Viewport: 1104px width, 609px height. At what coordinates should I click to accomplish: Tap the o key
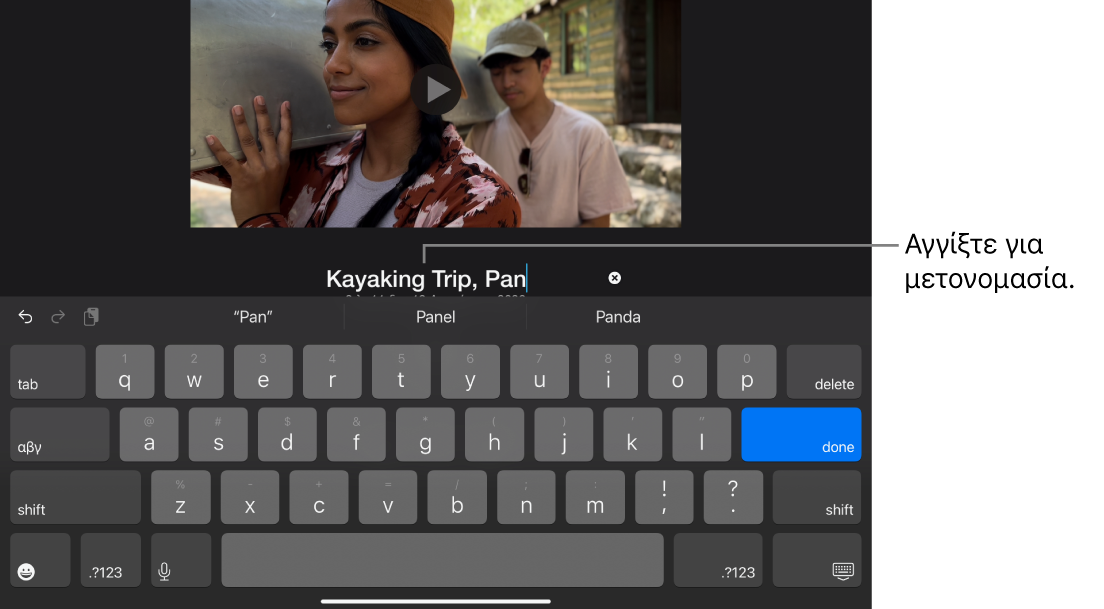tap(677, 372)
